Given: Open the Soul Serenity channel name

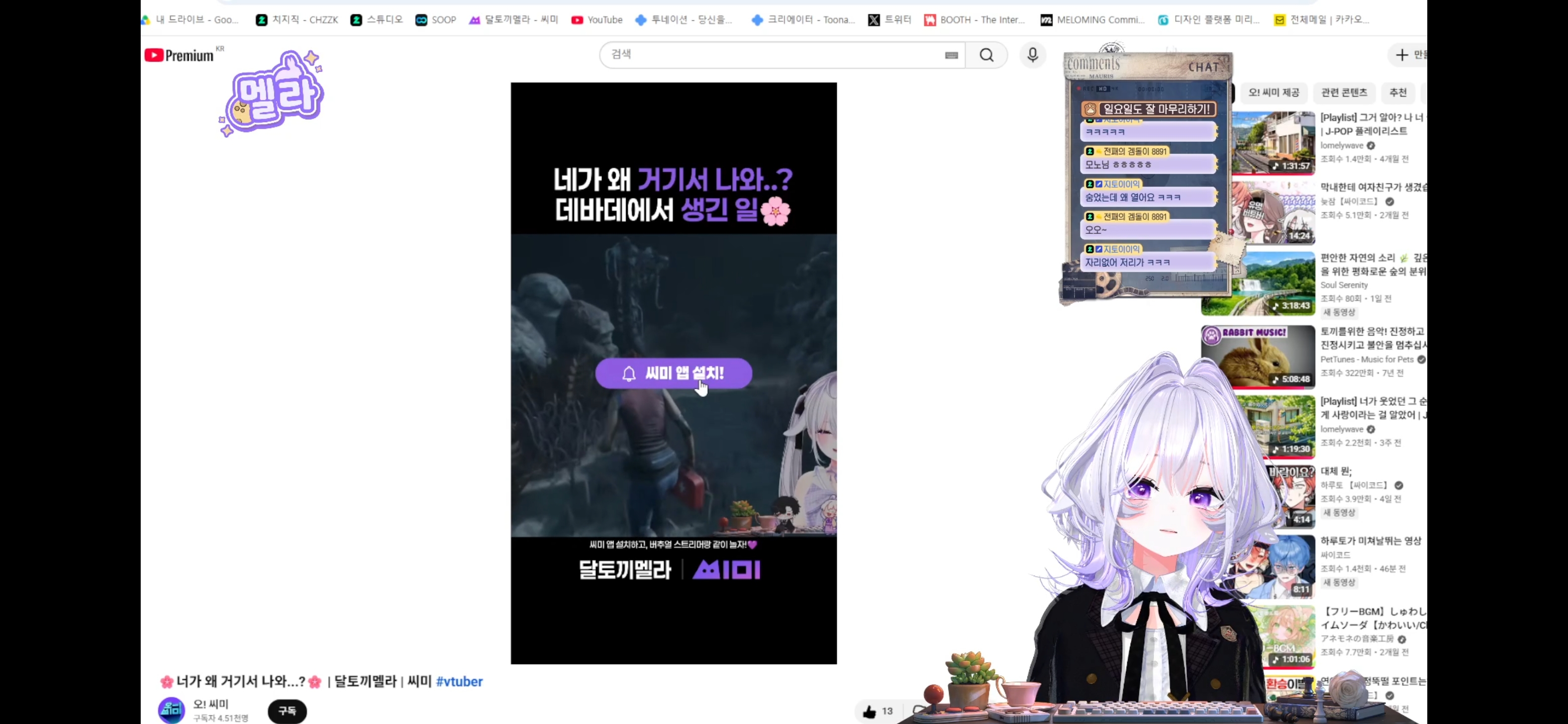Looking at the screenshot, I should coord(1344,285).
